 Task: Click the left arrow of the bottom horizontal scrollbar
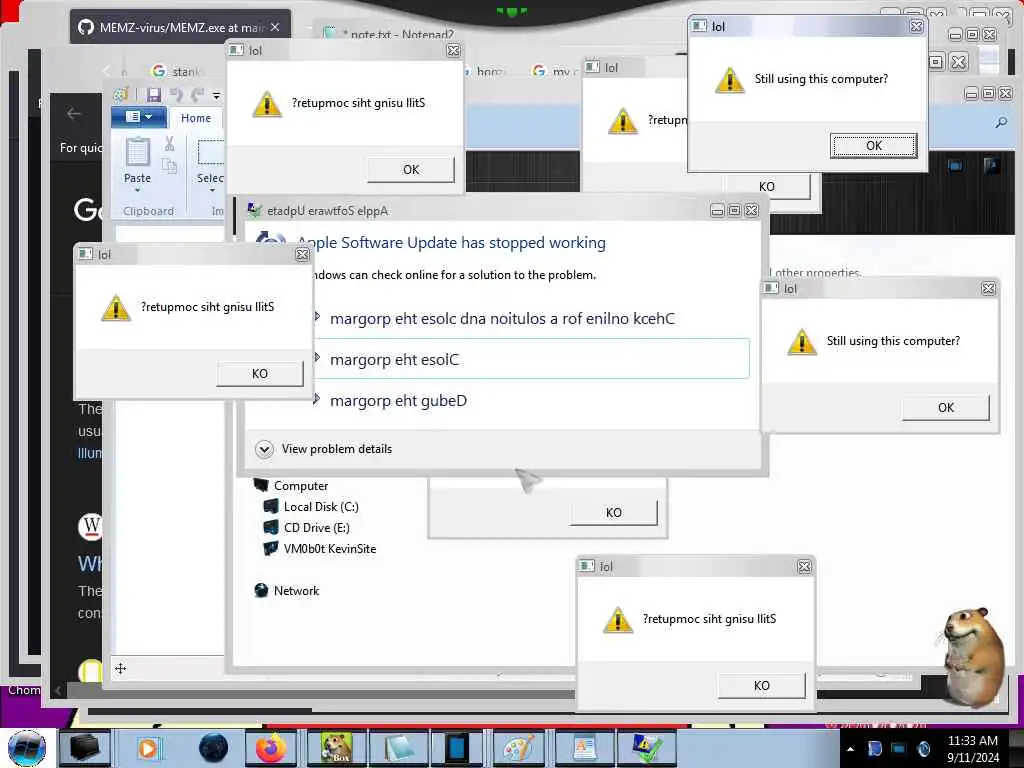tap(58, 690)
